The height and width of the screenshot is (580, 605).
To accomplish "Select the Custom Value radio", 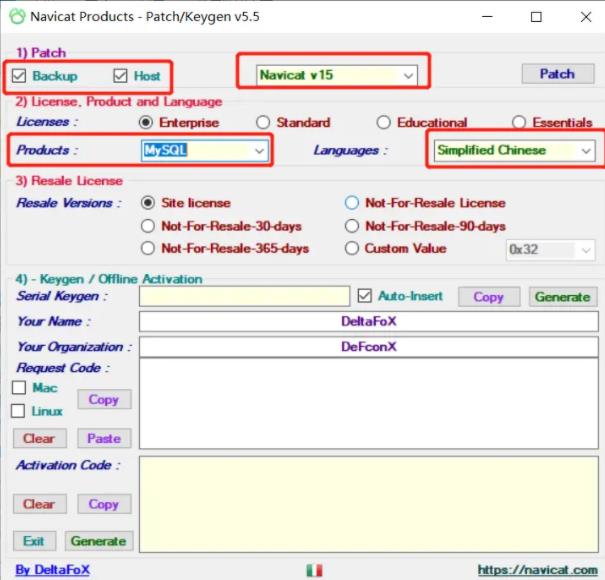I will point(352,248).
